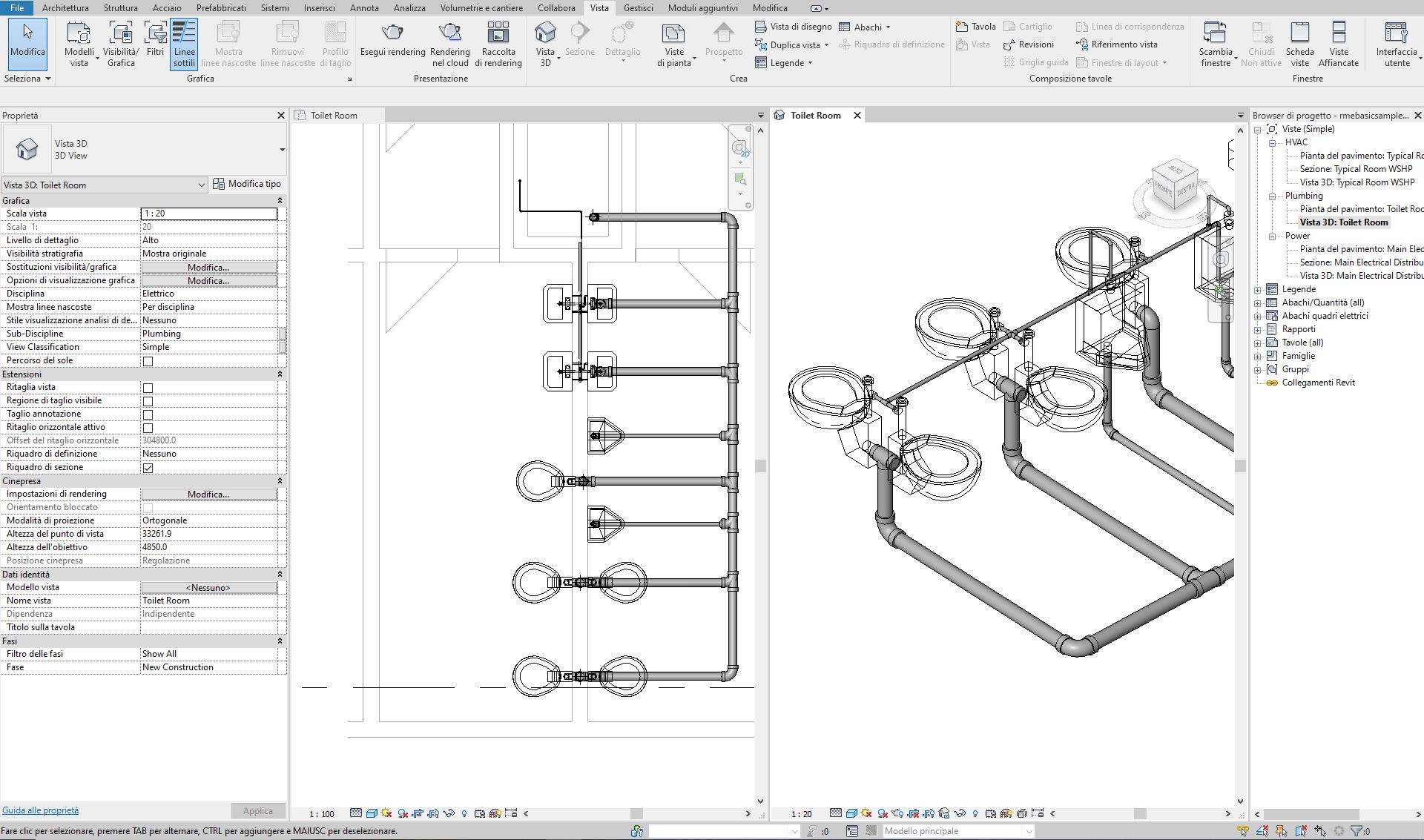
Task: Collapse the HVAC tree node
Action: [1271, 142]
